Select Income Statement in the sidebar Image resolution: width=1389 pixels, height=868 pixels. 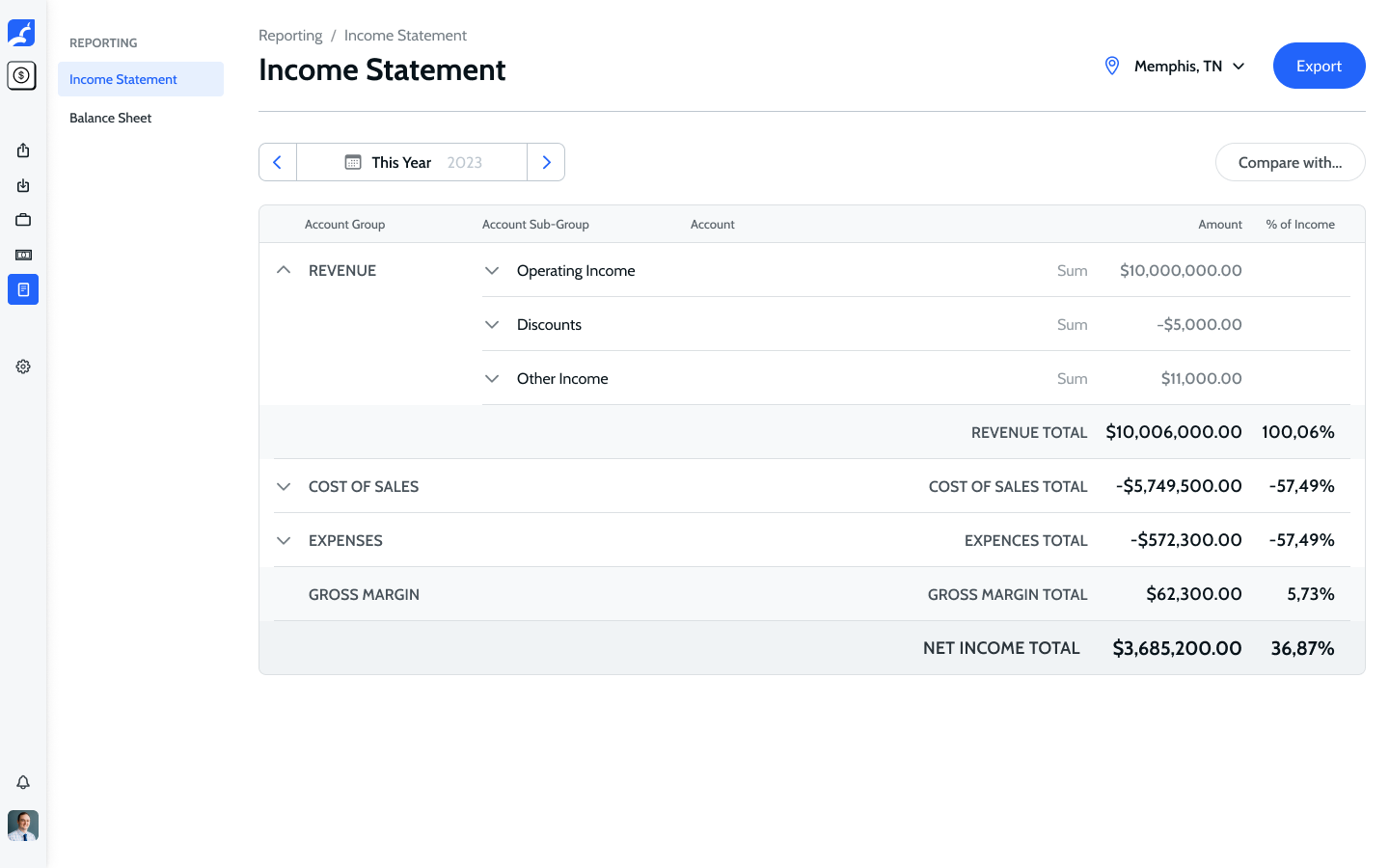point(123,79)
